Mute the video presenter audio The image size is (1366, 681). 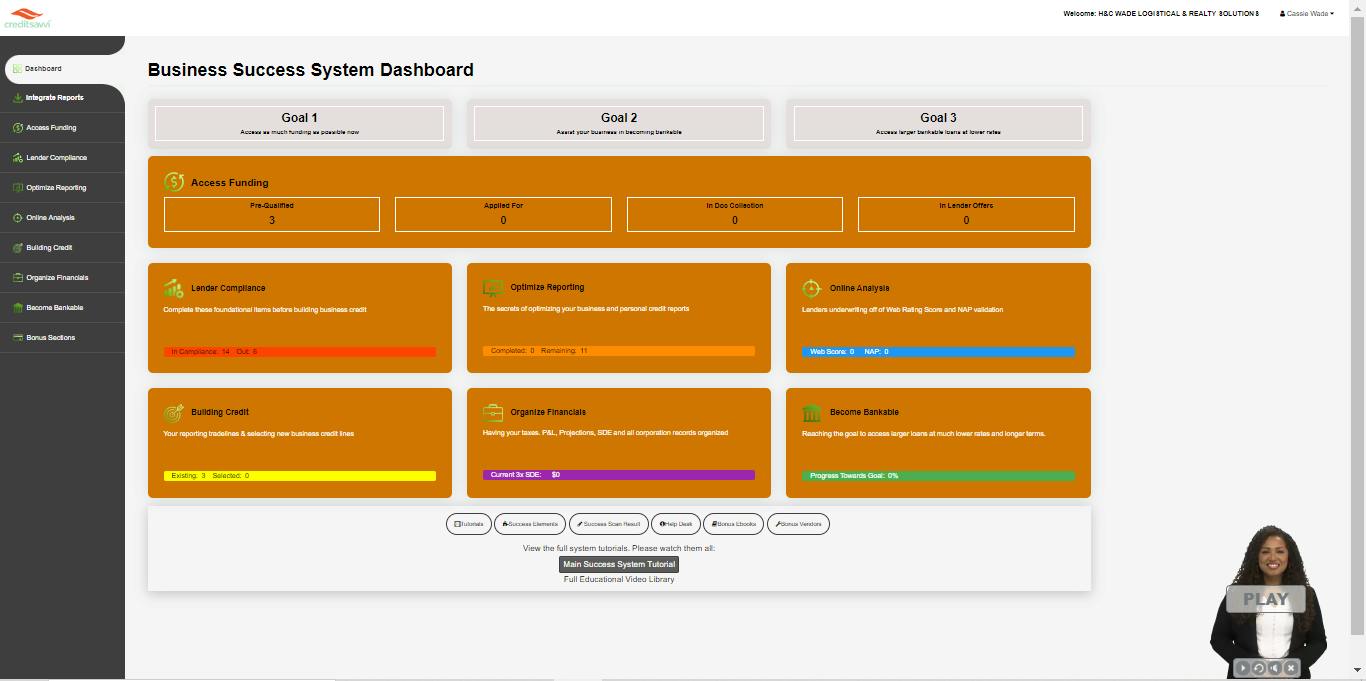tap(1275, 668)
